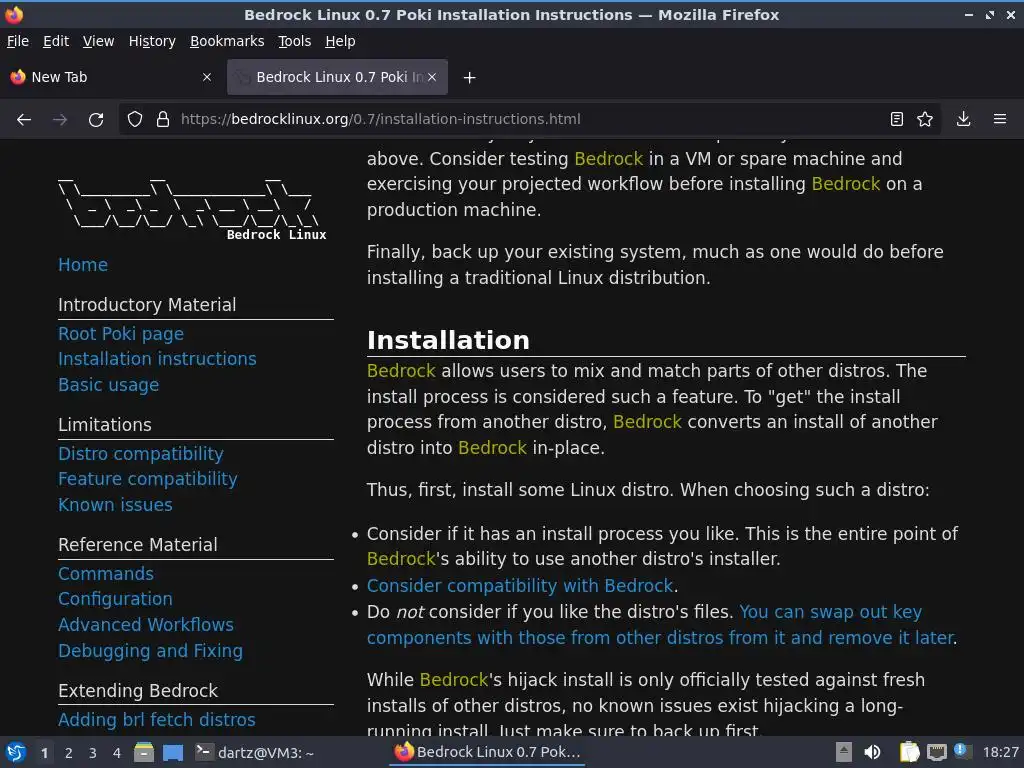Switch to the dartz@VM3 terminal window
The image size is (1024, 768).
tap(256, 752)
